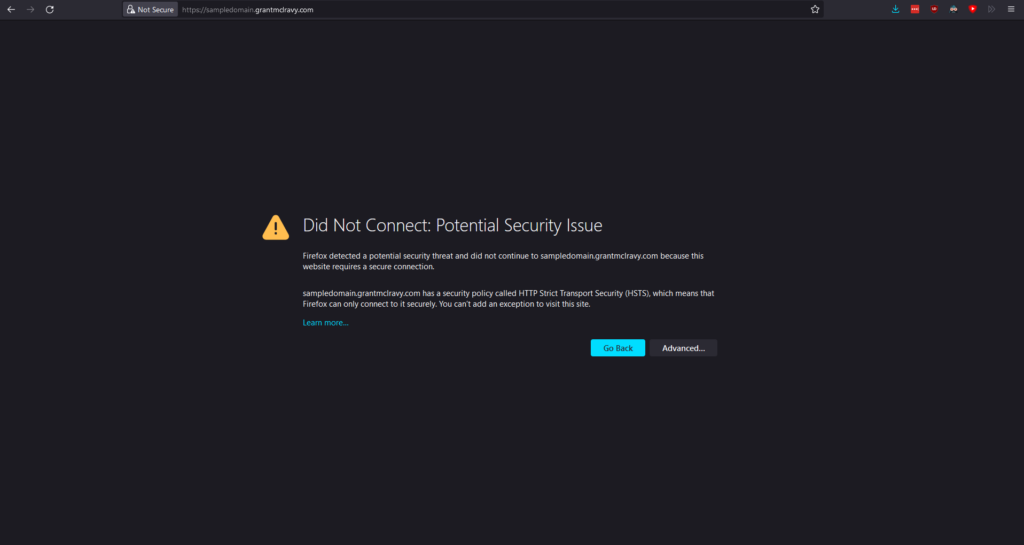Click the HSTS security policy paragraph

pos(508,298)
